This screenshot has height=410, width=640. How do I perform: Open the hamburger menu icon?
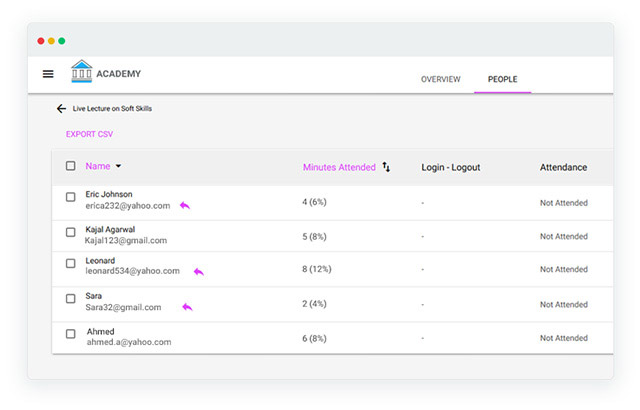pyautogui.click(x=48, y=74)
